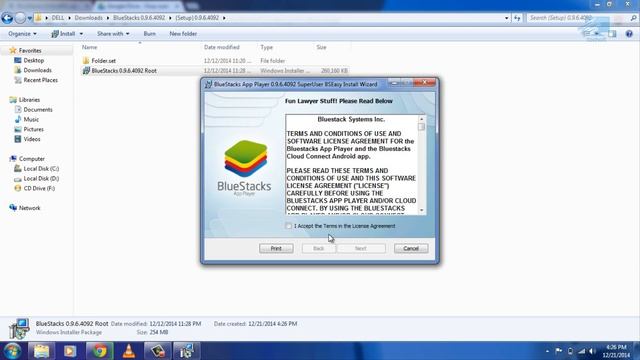Viewport: 640px width, 360px height.
Task: Toggle the preview pane icon in Explorer toolbar
Action: coord(612,34)
